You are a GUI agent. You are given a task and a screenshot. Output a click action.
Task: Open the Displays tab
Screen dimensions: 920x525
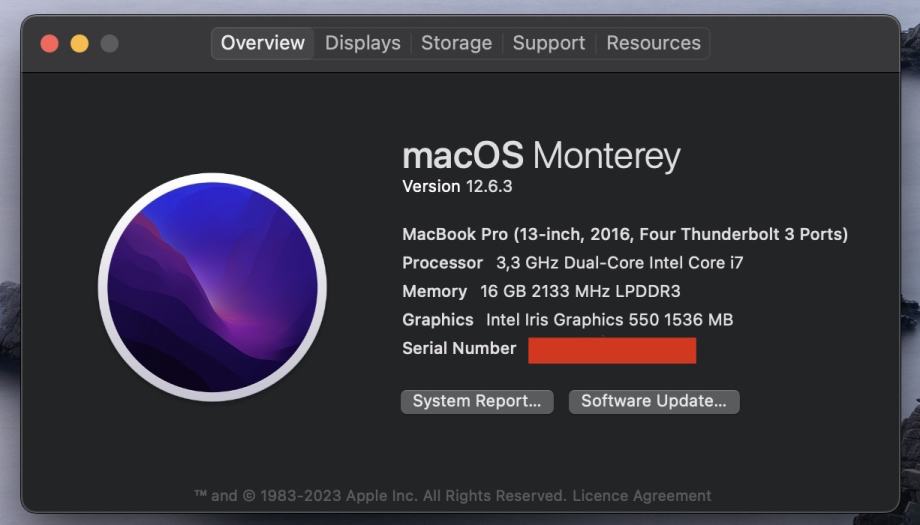point(363,43)
